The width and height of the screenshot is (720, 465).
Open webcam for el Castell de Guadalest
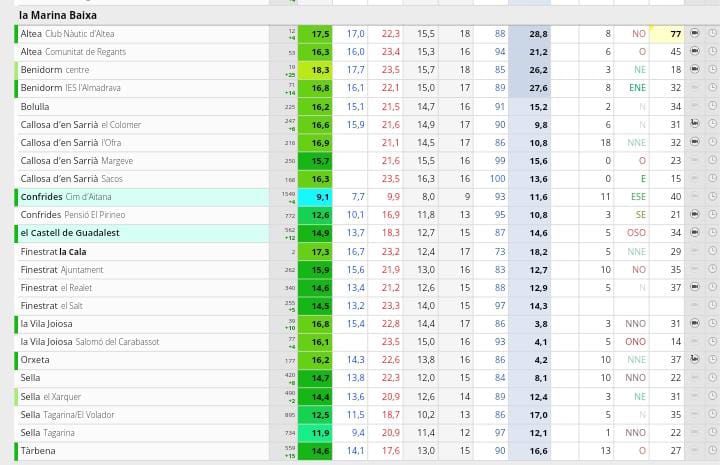point(695,233)
